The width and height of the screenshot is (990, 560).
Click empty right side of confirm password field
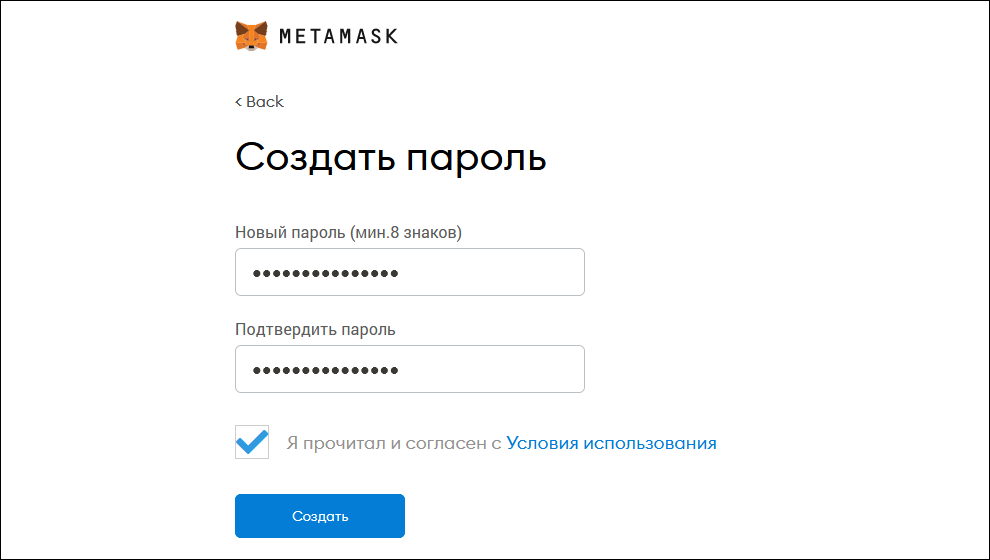[x=492, y=369]
